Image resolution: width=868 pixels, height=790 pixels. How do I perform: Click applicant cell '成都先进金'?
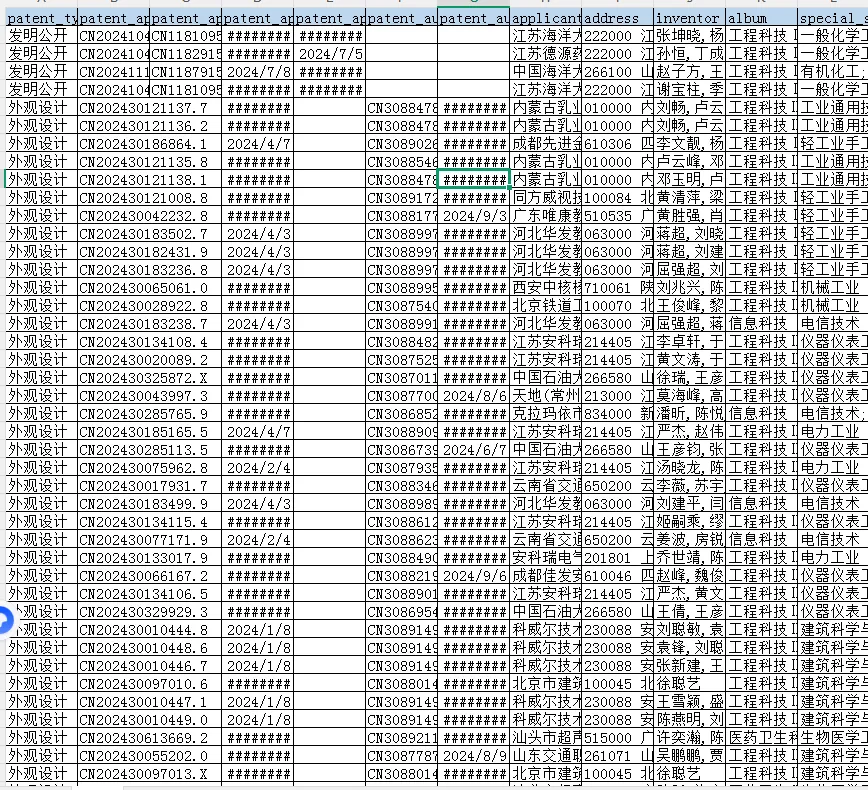[545, 143]
